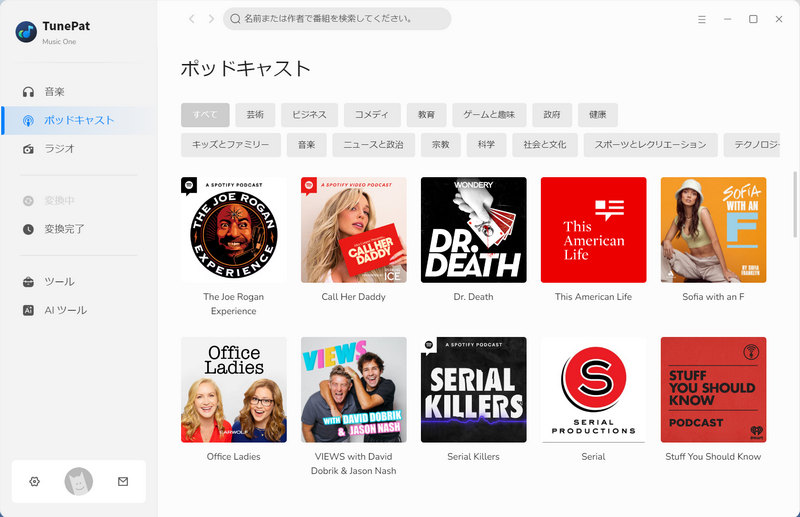Click 'VIEWS with David Dobrik & Jason Nash' title
Screen dimensions: 800x517
tap(354, 463)
